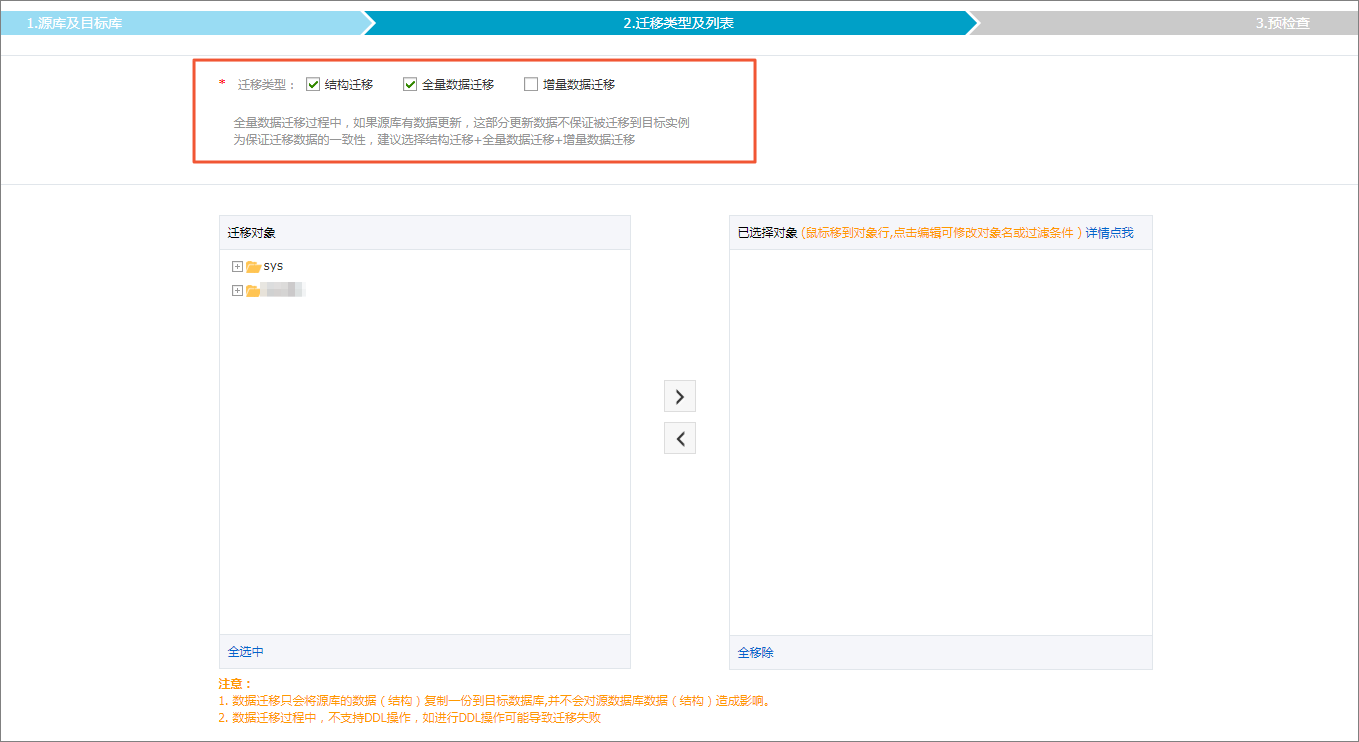Screen dimensions: 1359x742
Task: Click note 2 about DDL操作
Action: 409,718
